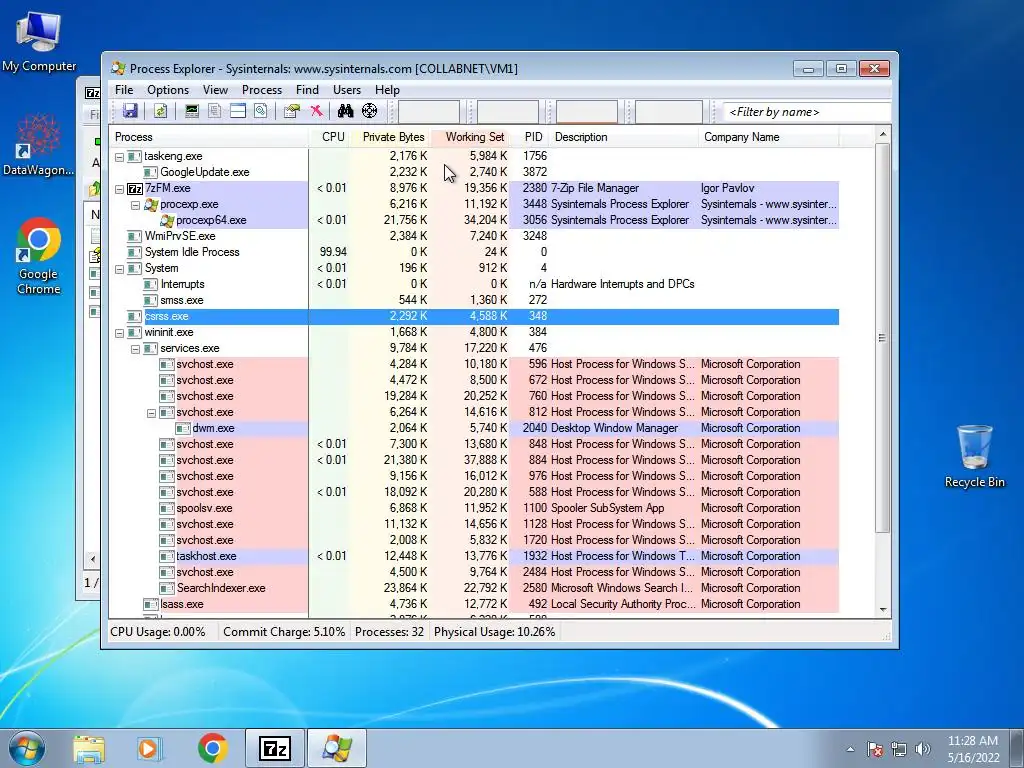Image resolution: width=1024 pixels, height=768 pixels.
Task: Click the Action Center flag tray icon
Action: 875,749
